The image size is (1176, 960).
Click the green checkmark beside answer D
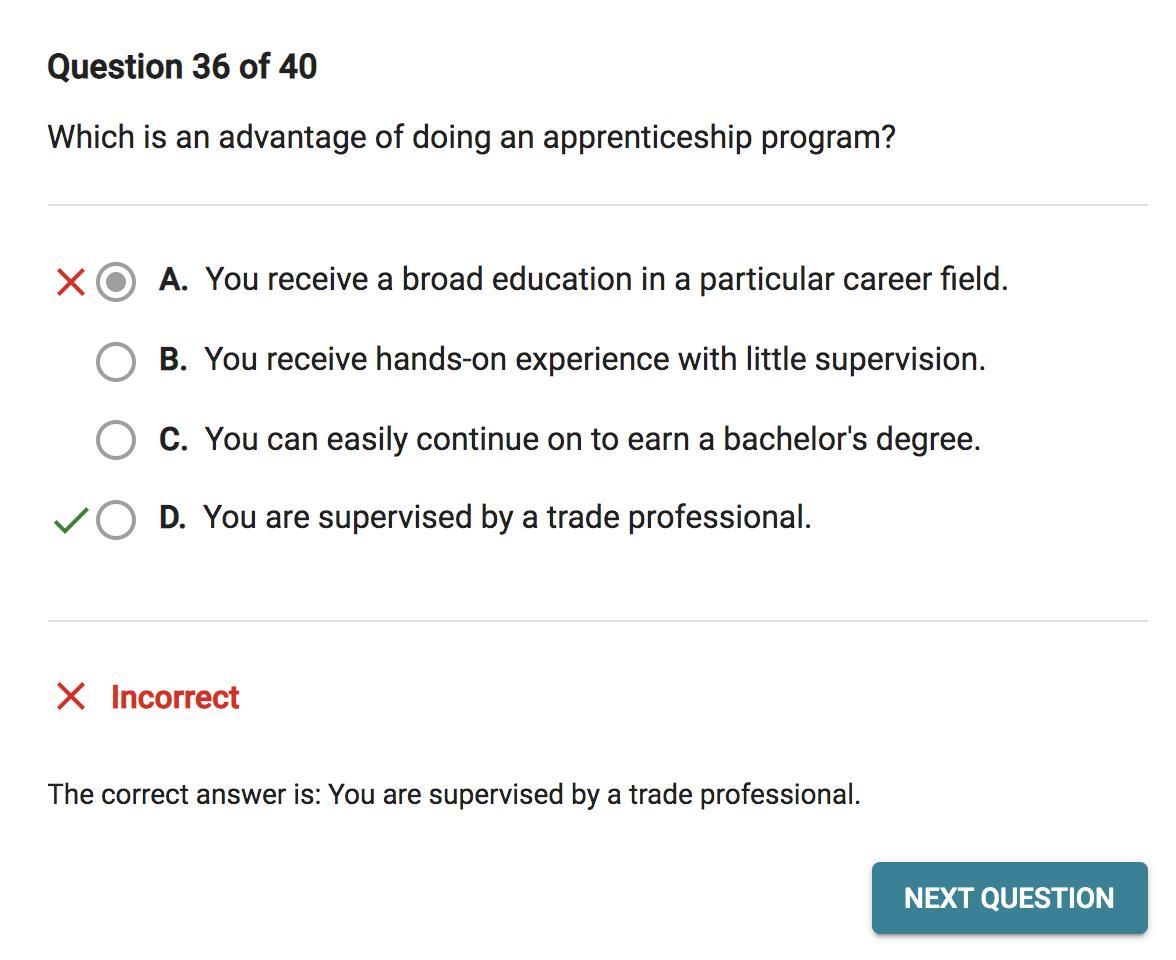(x=70, y=520)
